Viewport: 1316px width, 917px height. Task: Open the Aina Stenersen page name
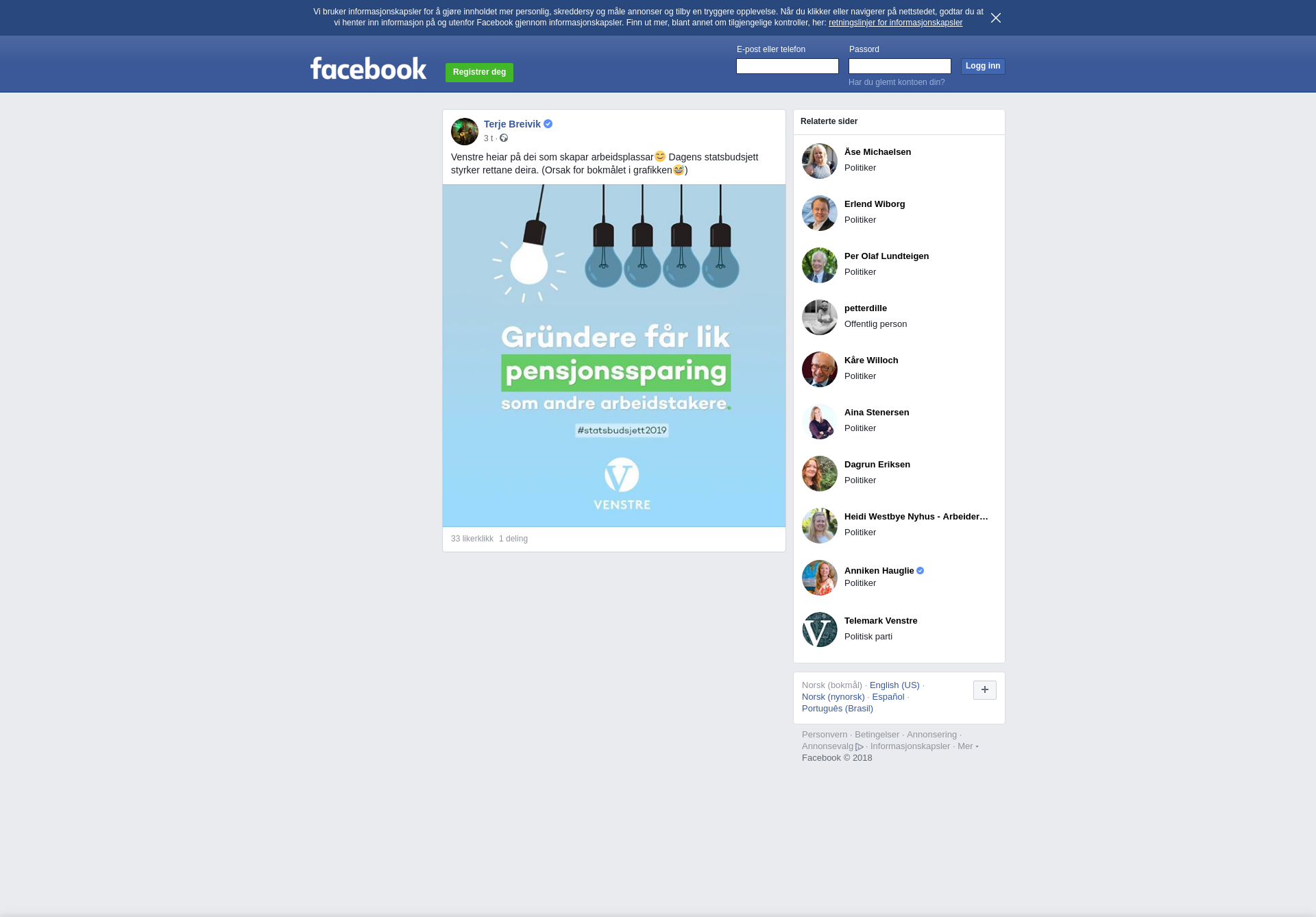pos(877,413)
